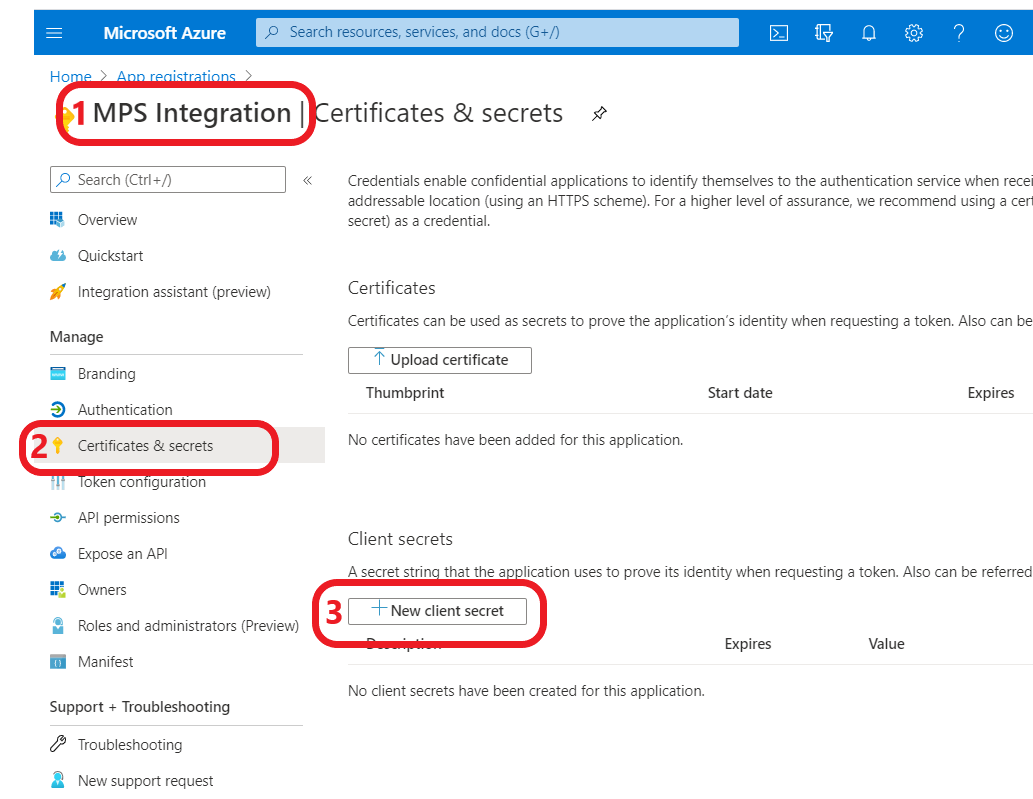Click the Home breadcrumb link
The image size is (1033, 799).
[x=70, y=77]
